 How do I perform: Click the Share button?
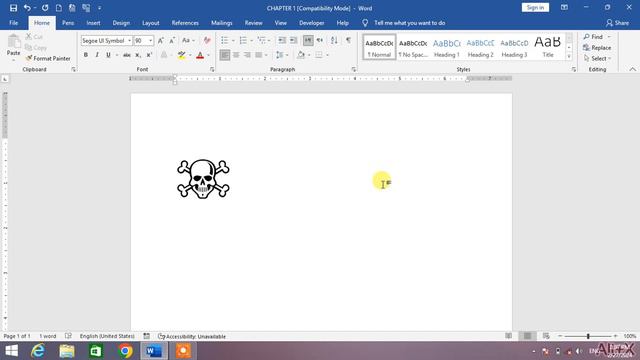pyautogui.click(x=617, y=23)
